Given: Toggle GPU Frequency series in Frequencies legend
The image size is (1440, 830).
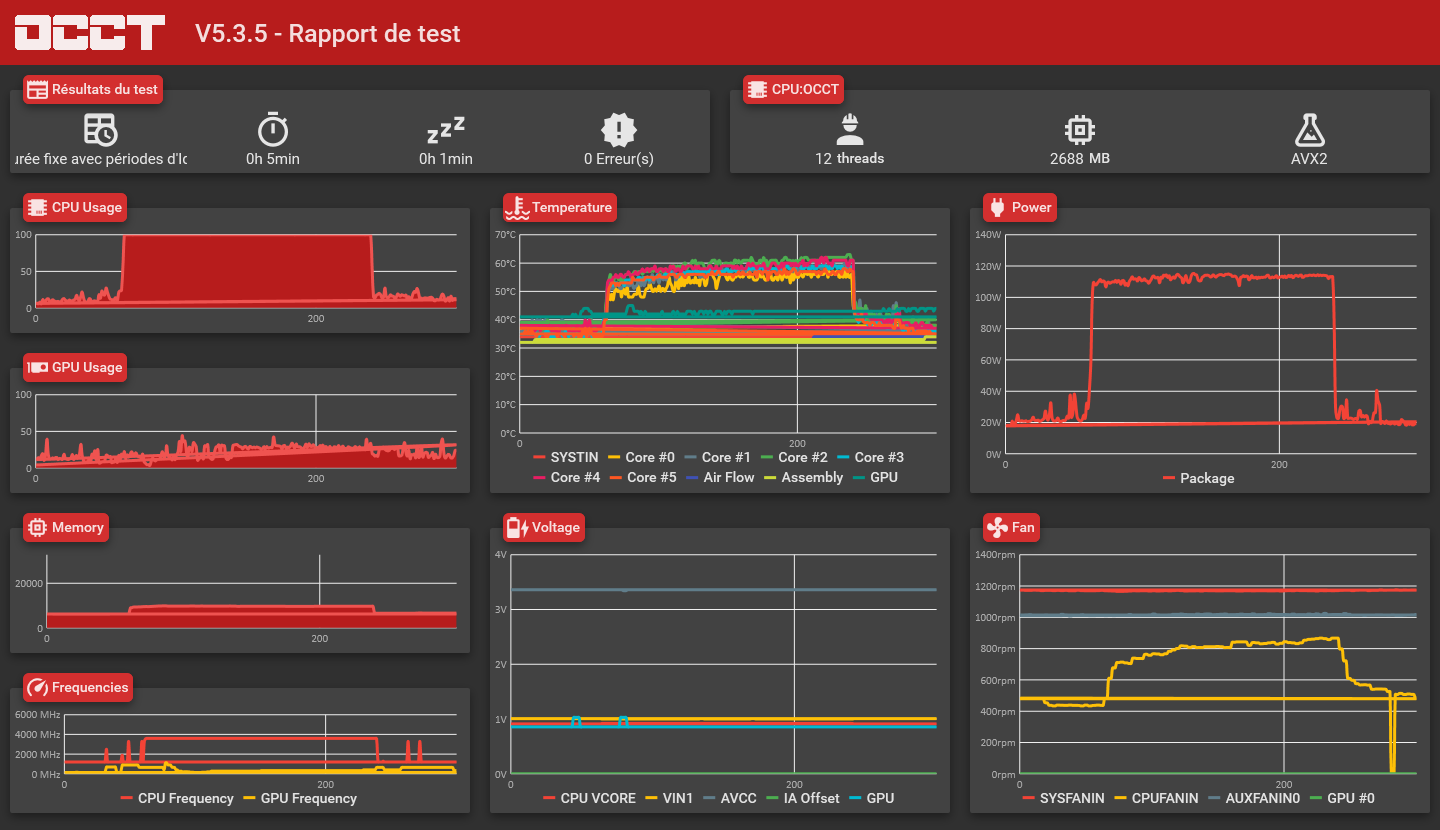Looking at the screenshot, I should pyautogui.click(x=300, y=798).
